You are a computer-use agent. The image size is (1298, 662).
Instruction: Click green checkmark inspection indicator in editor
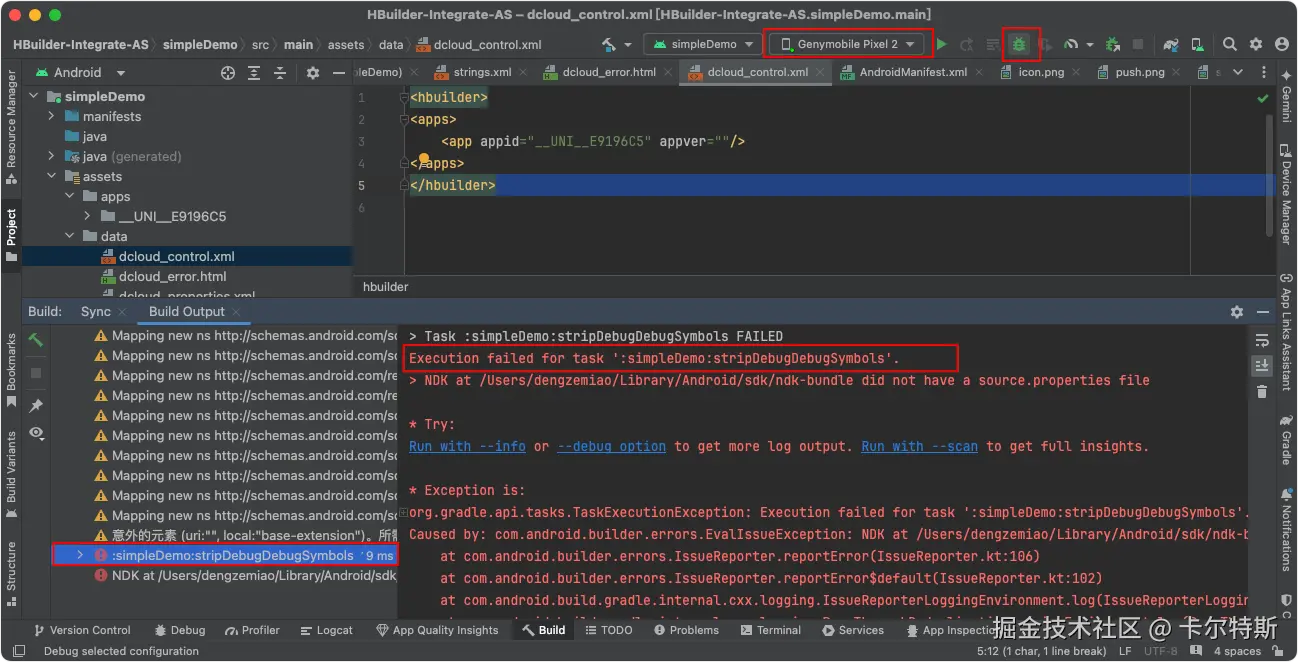pyautogui.click(x=1262, y=99)
